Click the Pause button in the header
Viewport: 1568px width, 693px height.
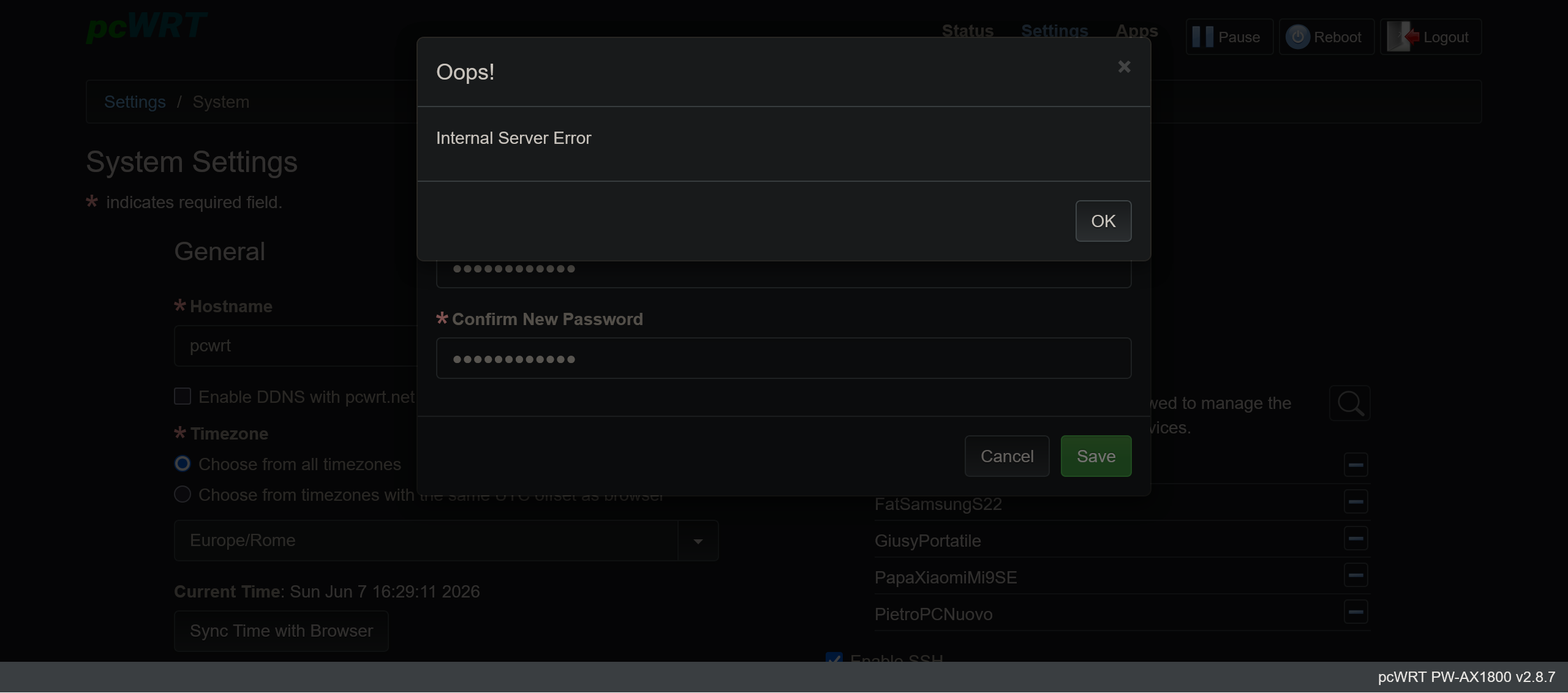[1229, 37]
